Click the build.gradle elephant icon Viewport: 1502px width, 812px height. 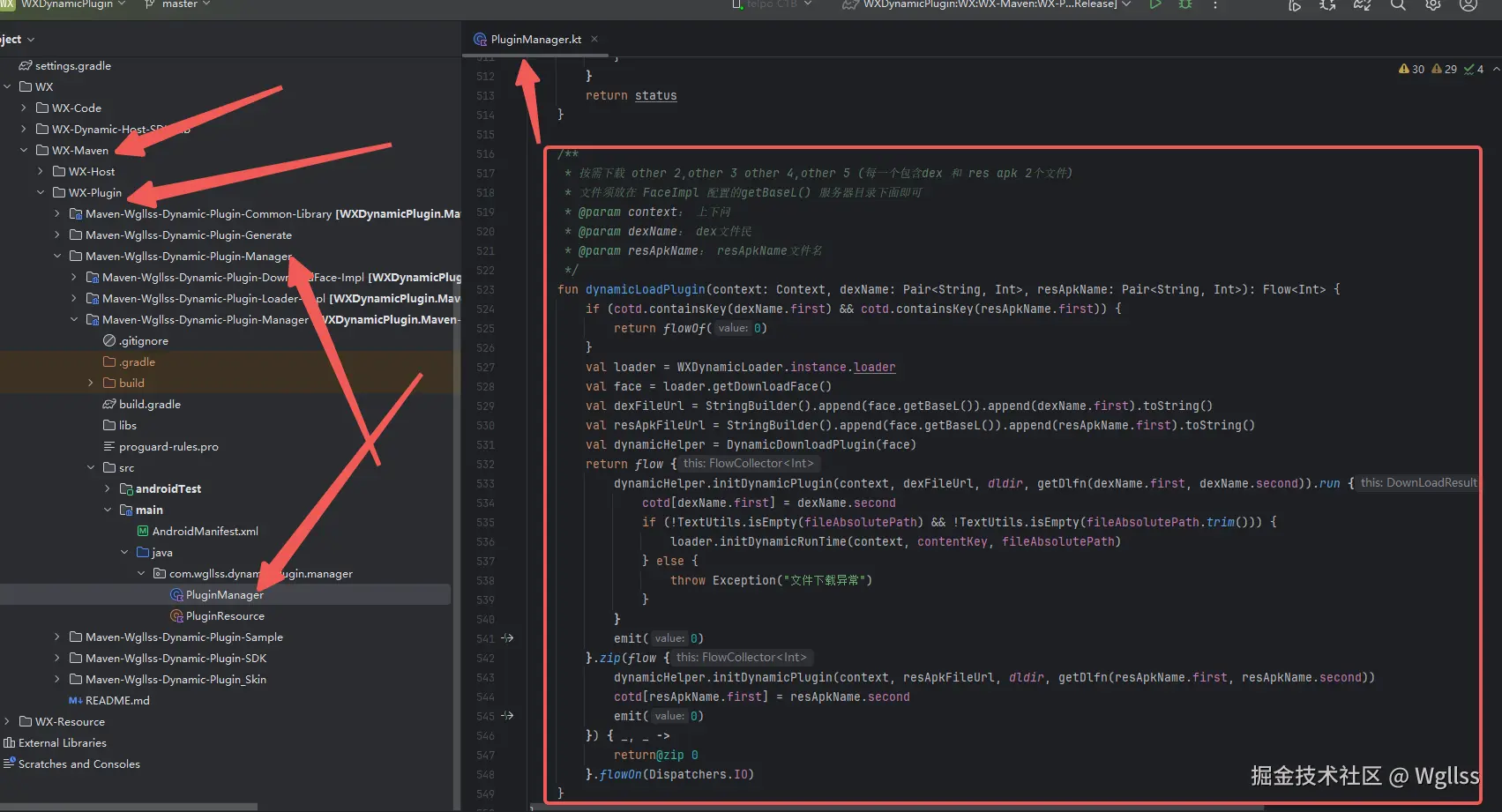tap(109, 405)
